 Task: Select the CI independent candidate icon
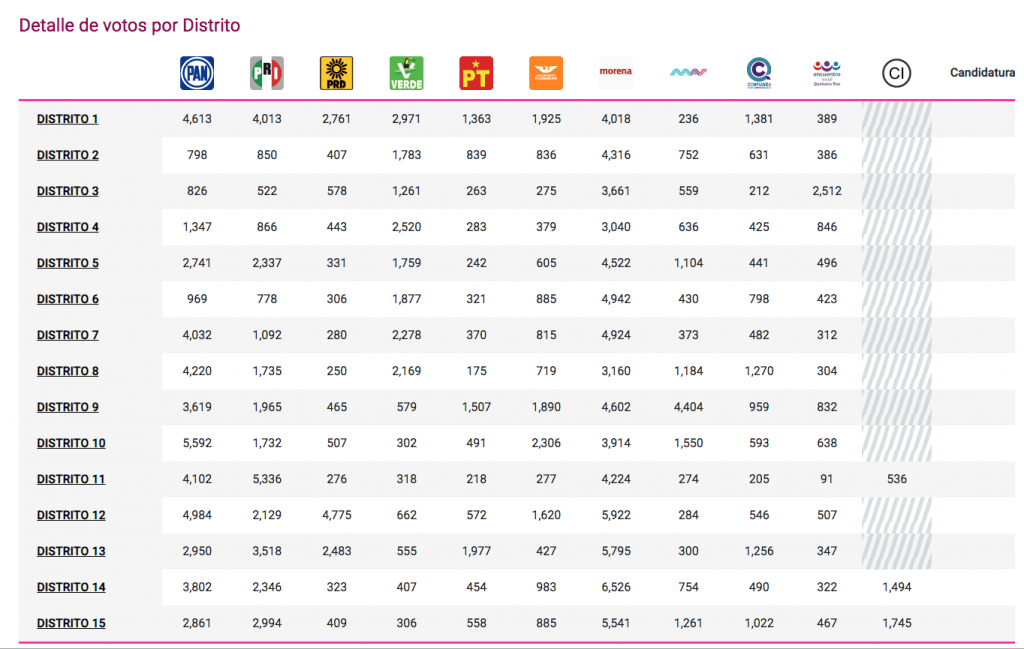[x=896, y=72]
